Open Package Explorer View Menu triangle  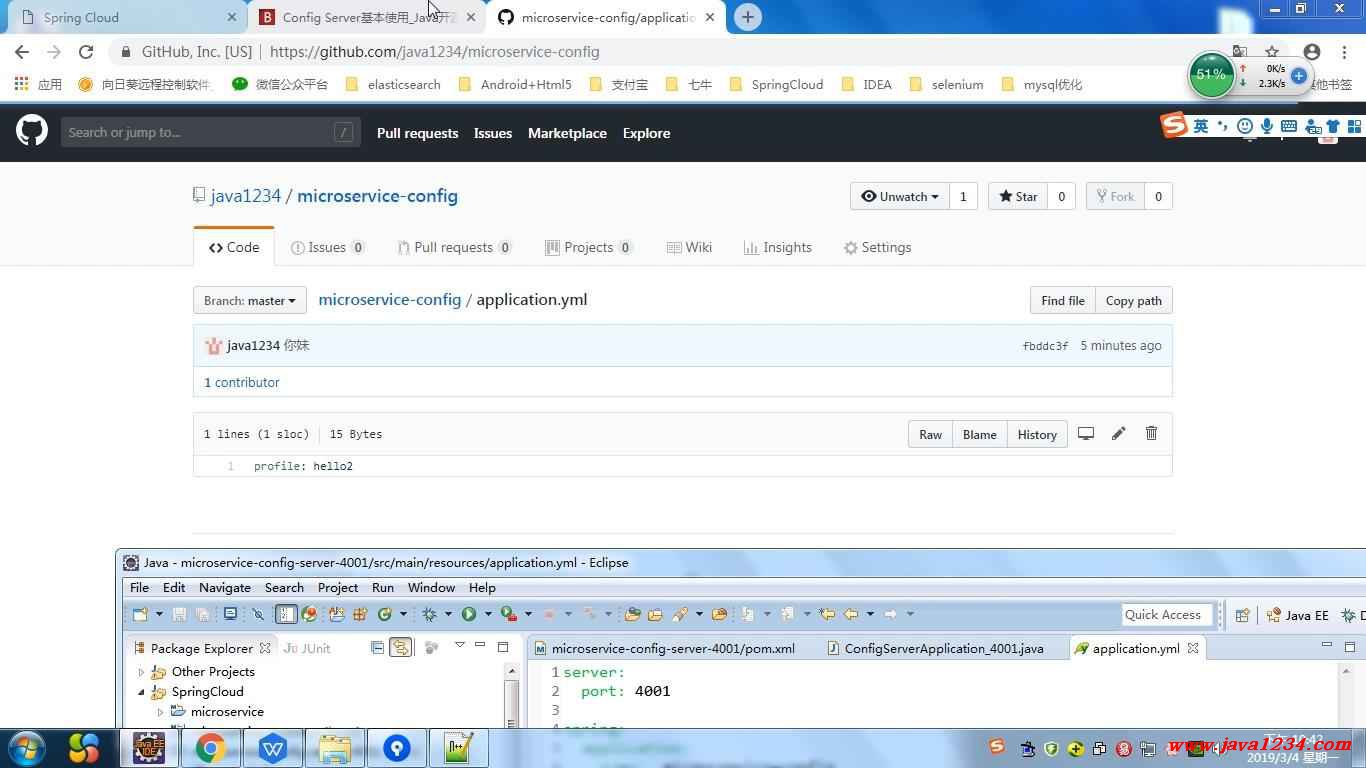coord(460,645)
